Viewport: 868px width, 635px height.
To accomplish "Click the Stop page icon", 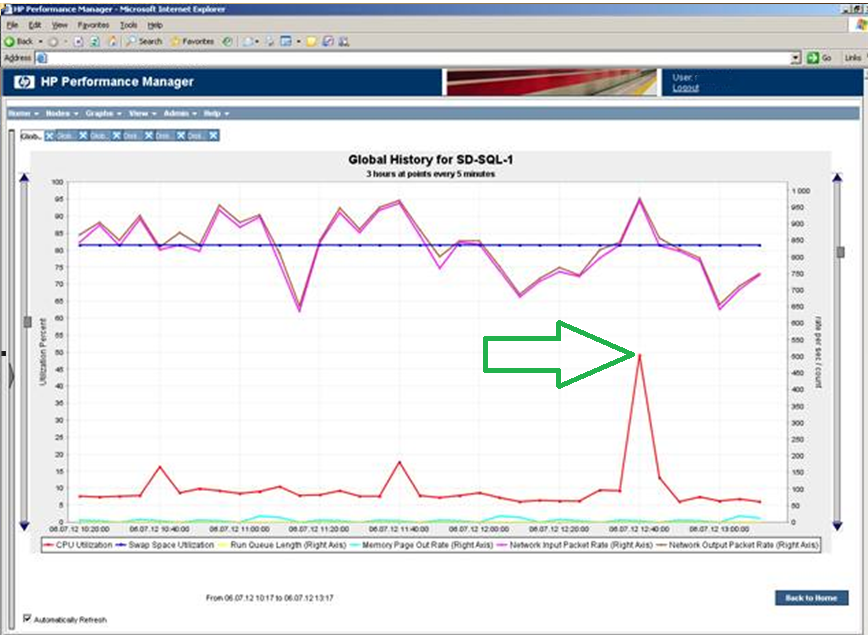I will (x=79, y=42).
